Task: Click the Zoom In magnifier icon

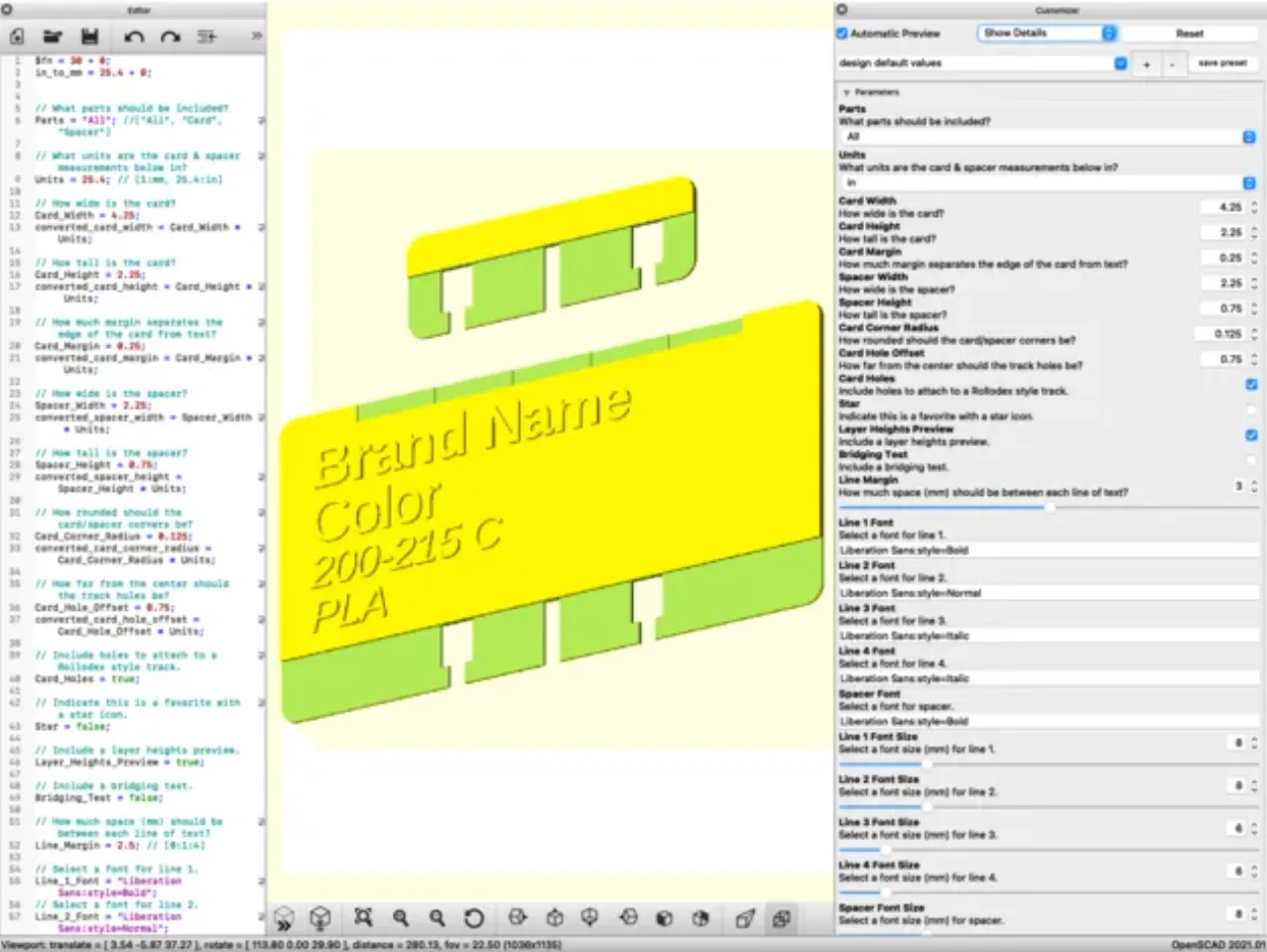Action: click(401, 918)
